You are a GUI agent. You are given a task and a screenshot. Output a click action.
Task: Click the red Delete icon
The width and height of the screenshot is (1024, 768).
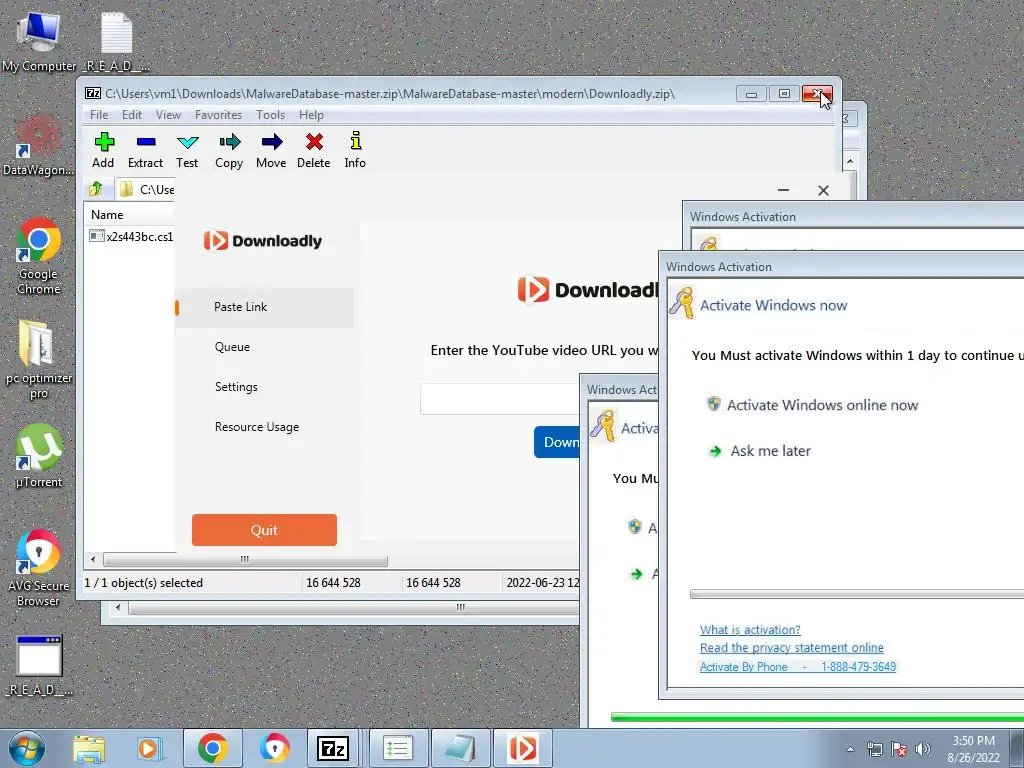(x=313, y=150)
